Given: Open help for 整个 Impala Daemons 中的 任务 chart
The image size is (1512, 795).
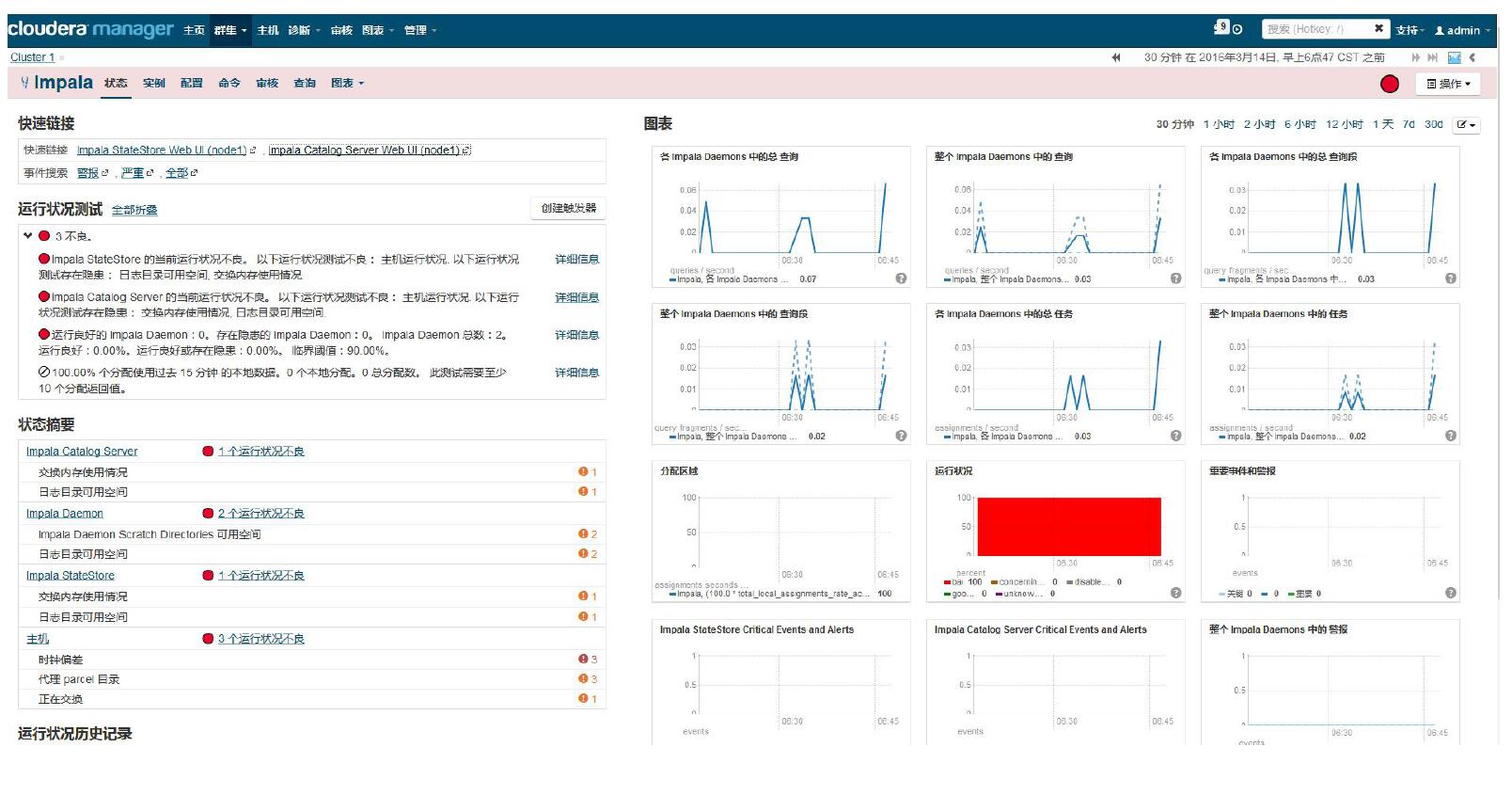Looking at the screenshot, I should [1450, 436].
